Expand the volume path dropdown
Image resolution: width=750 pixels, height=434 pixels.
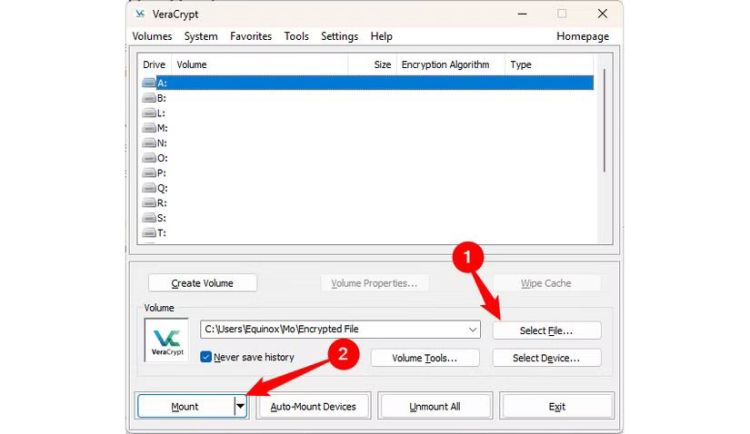tap(473, 329)
